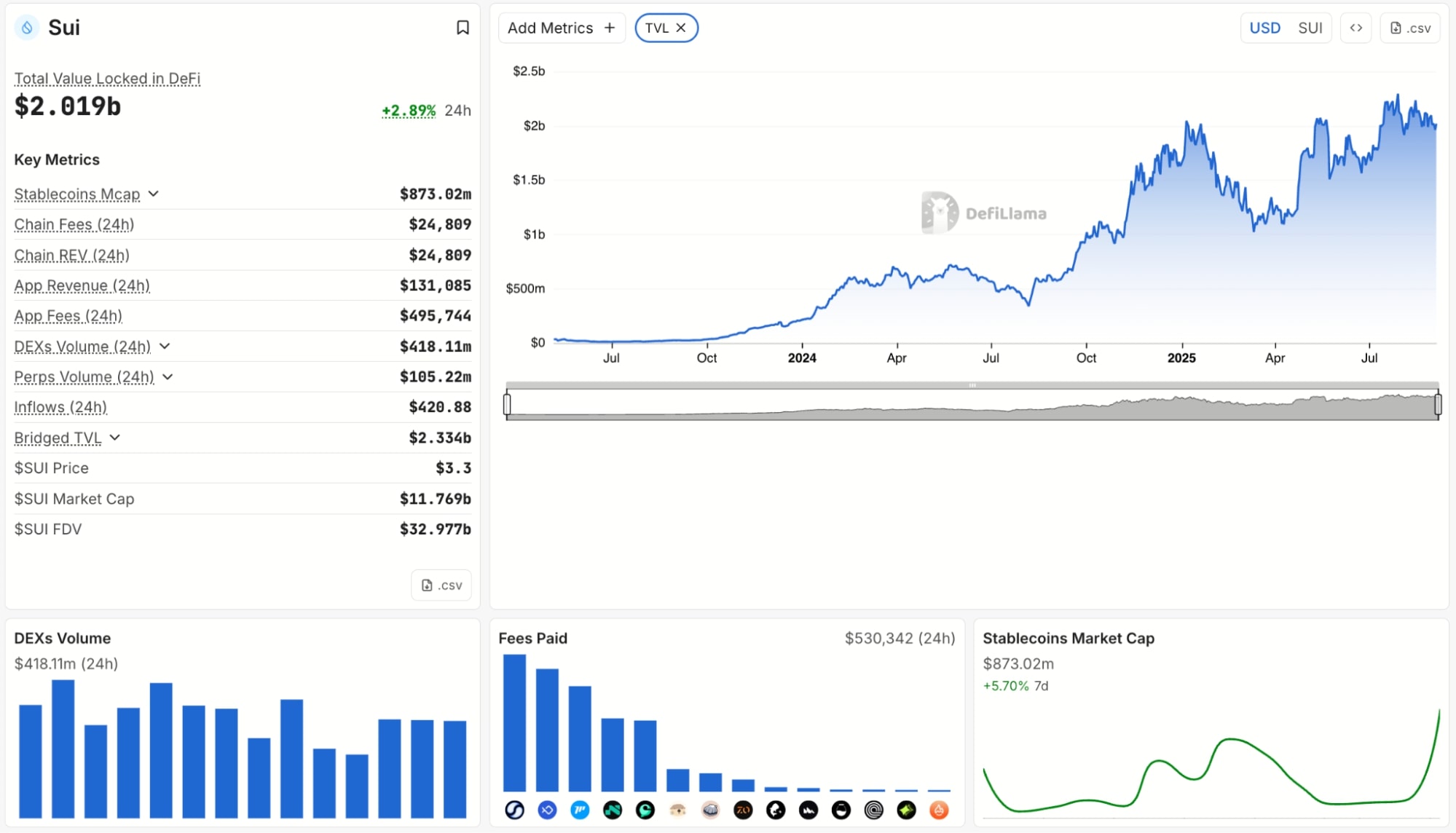Switch chart denomination to SUI

[x=1310, y=28]
